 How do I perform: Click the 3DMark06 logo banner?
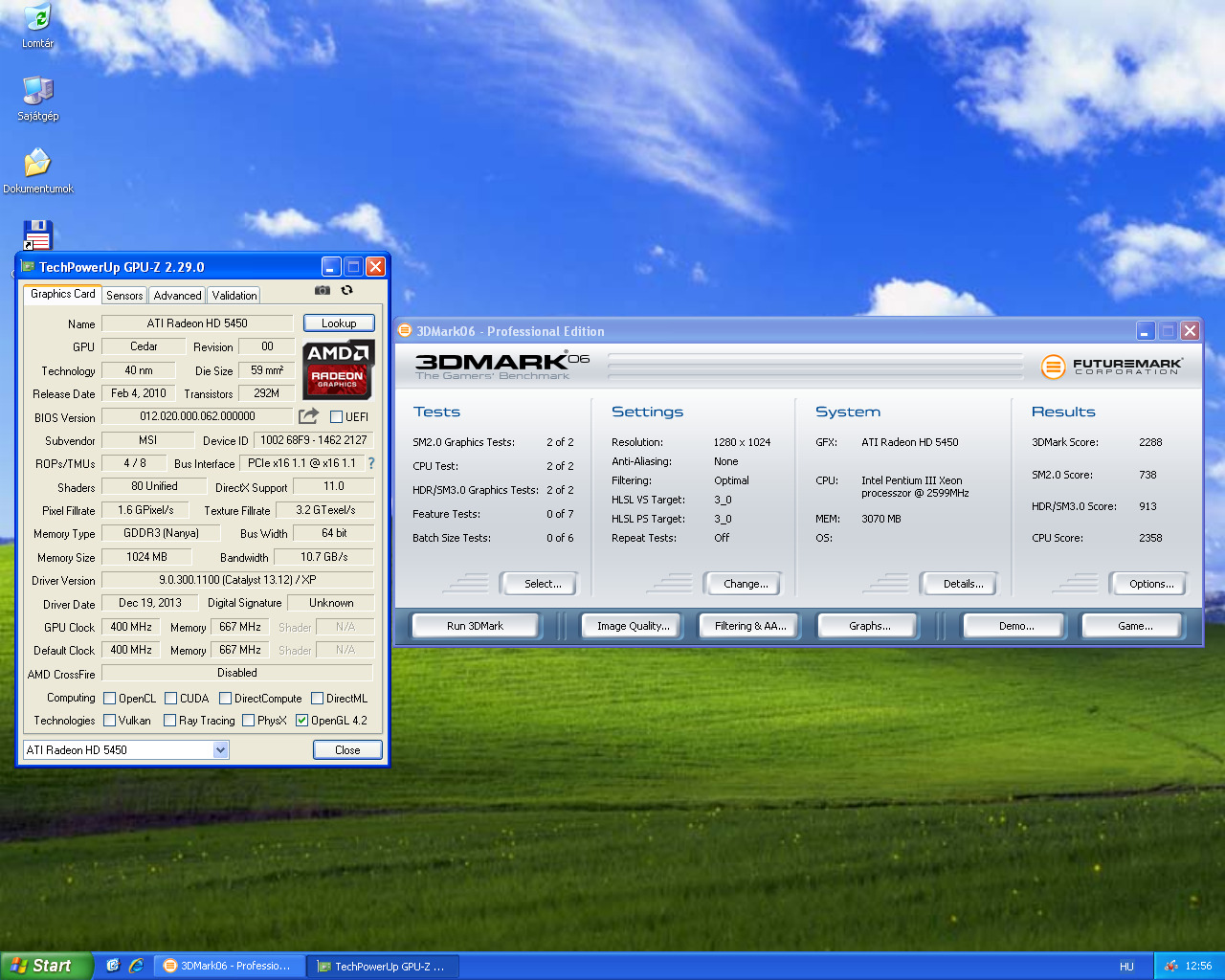pyautogui.click(x=502, y=366)
